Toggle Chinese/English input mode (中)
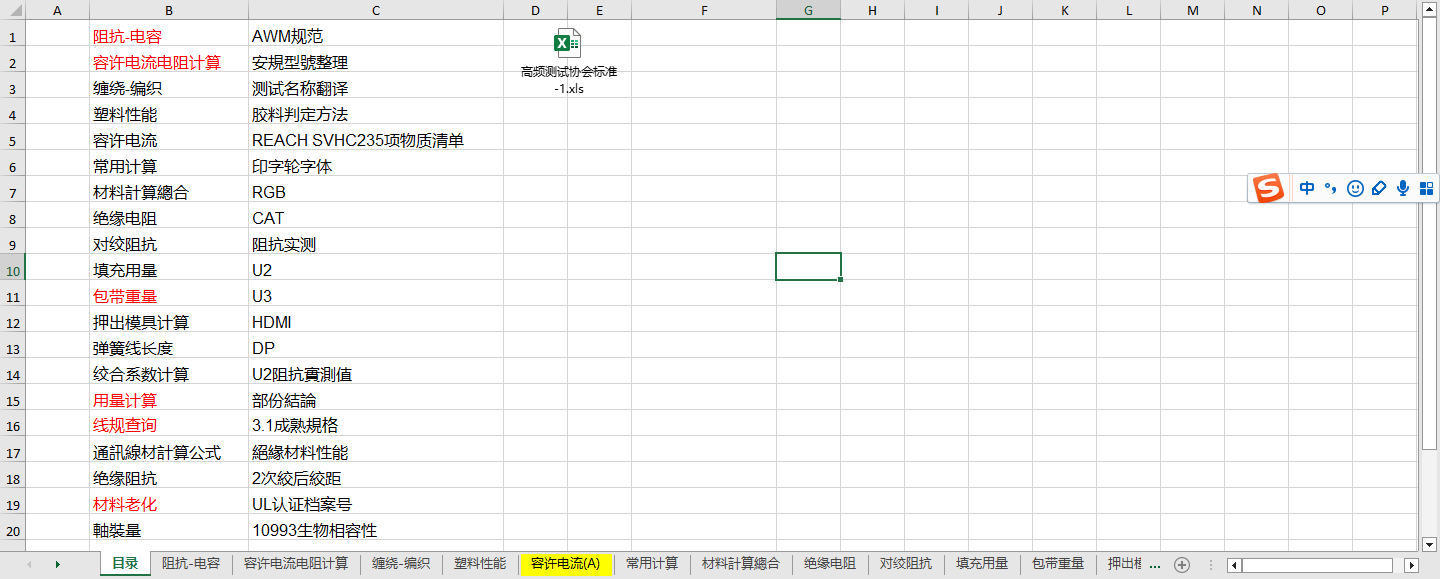The height and width of the screenshot is (579, 1440). [x=1307, y=188]
